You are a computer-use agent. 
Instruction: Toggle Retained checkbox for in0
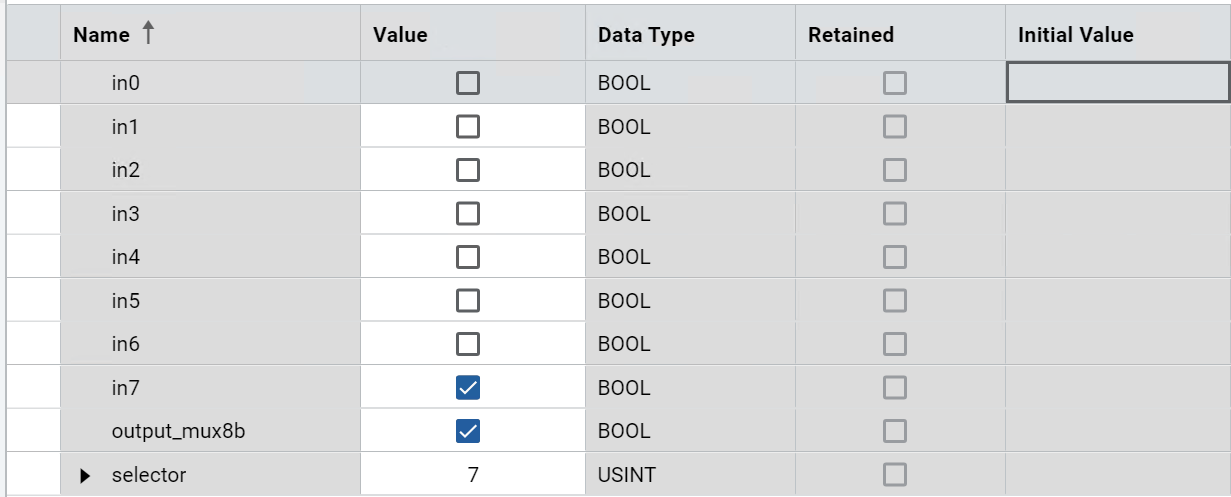[x=895, y=84]
